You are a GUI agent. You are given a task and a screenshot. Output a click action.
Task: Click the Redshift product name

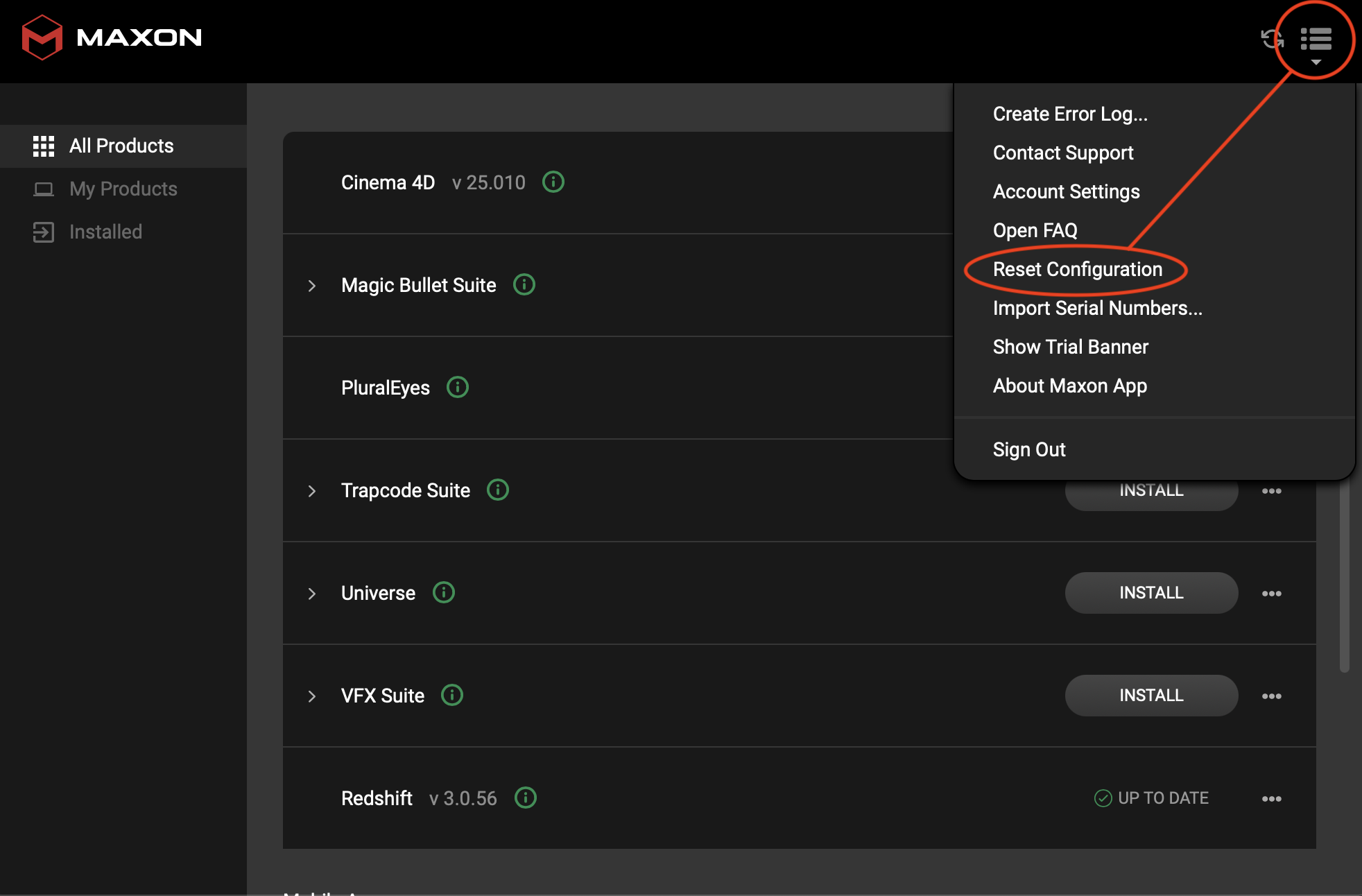click(377, 798)
